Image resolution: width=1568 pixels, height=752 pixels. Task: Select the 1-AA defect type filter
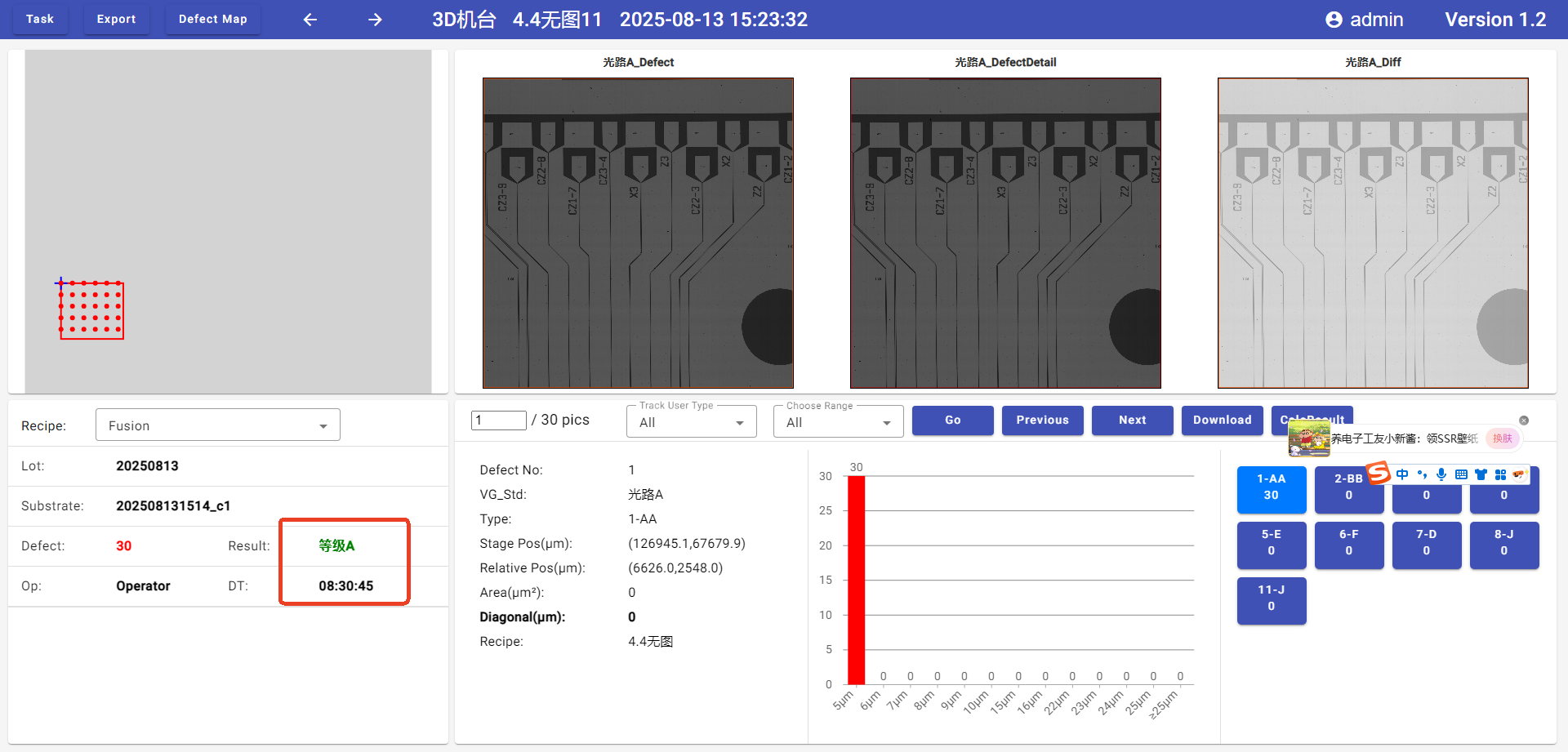tap(1271, 487)
